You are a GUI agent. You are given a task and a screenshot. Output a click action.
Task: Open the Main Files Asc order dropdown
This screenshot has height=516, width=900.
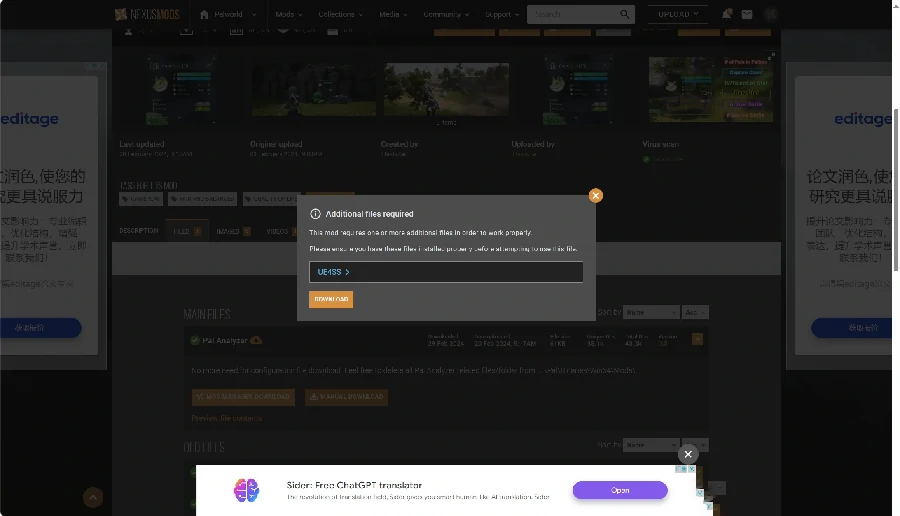click(x=695, y=312)
